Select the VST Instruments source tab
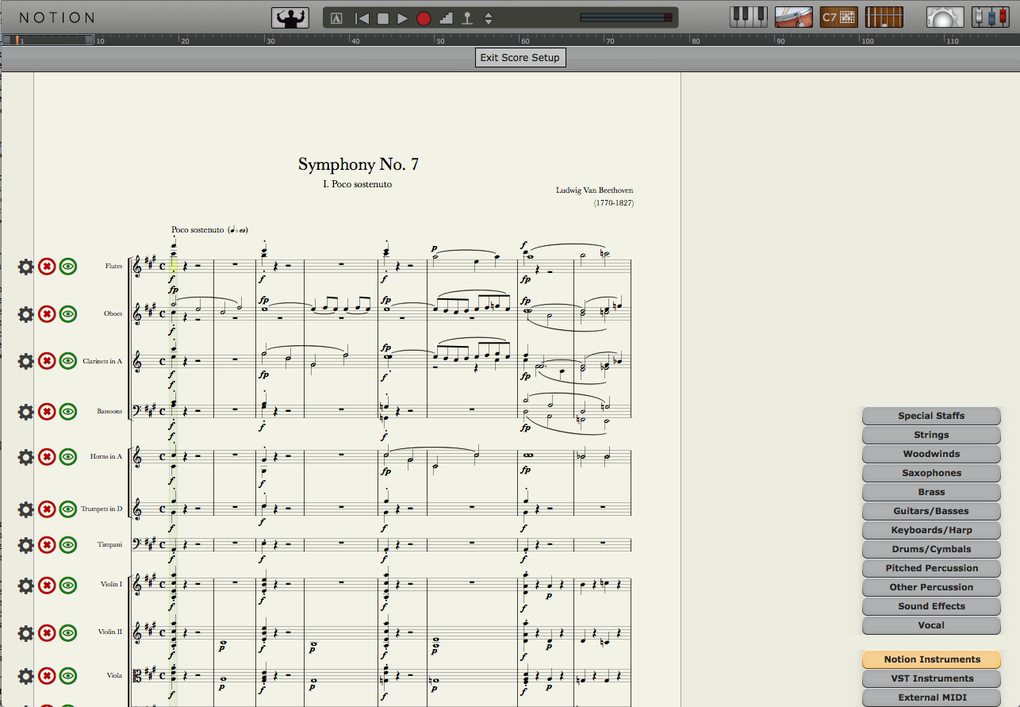Viewport: 1020px width, 707px height. [932, 678]
